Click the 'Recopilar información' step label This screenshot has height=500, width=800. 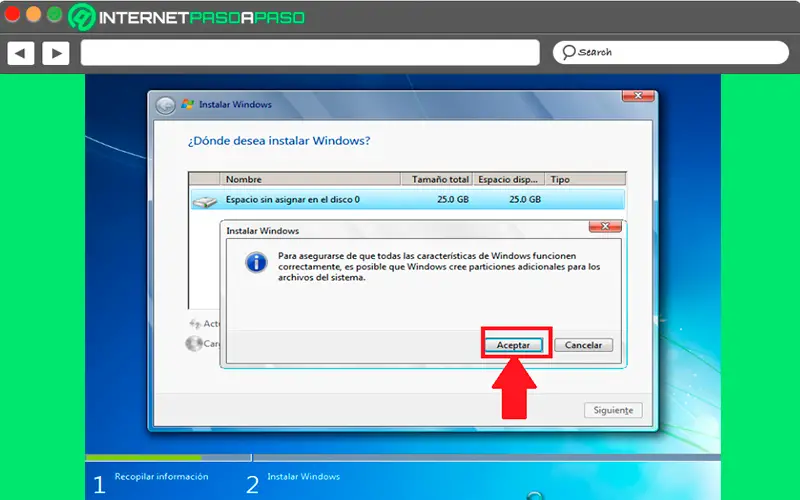coord(161,477)
